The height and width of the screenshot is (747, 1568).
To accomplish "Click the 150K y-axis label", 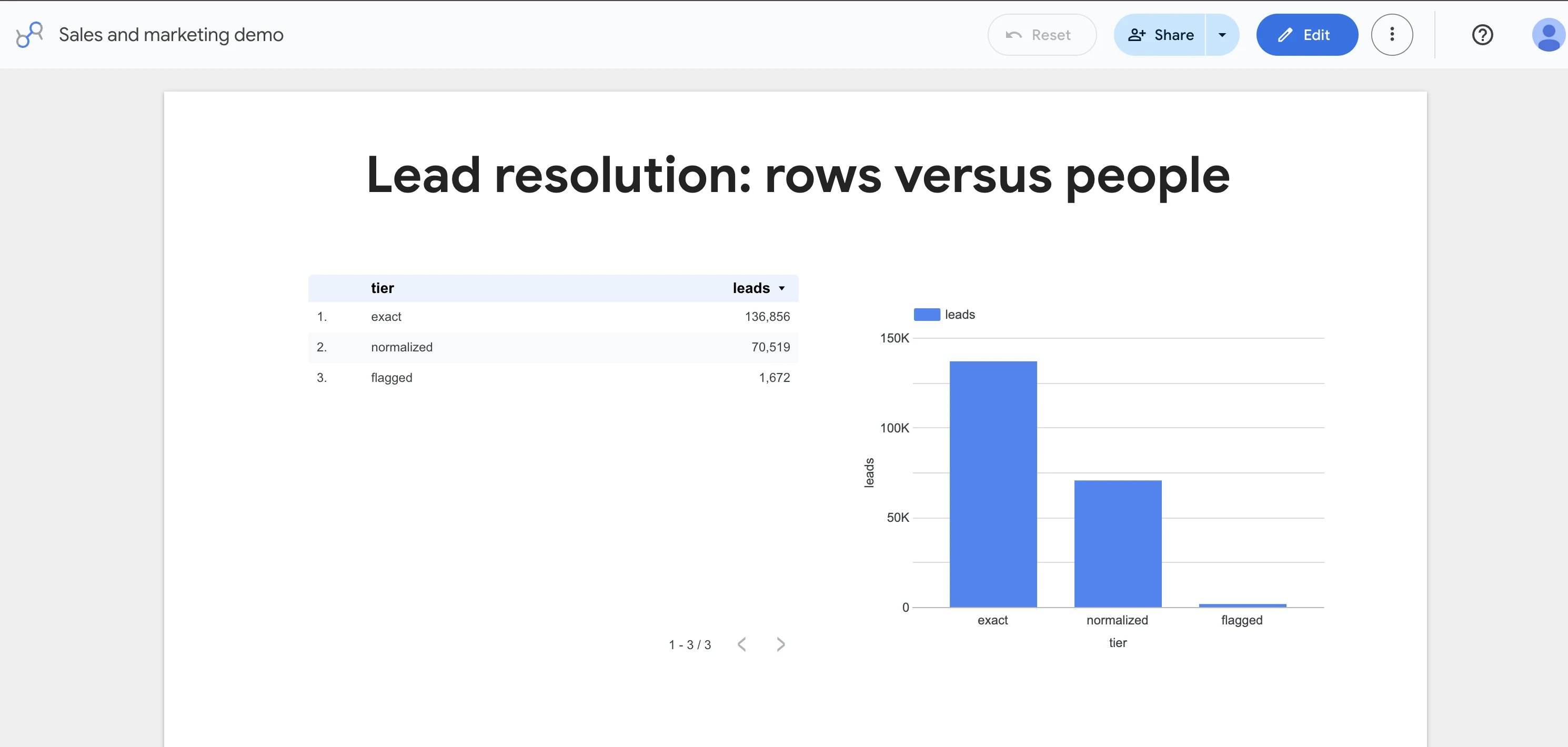I will pyautogui.click(x=894, y=338).
